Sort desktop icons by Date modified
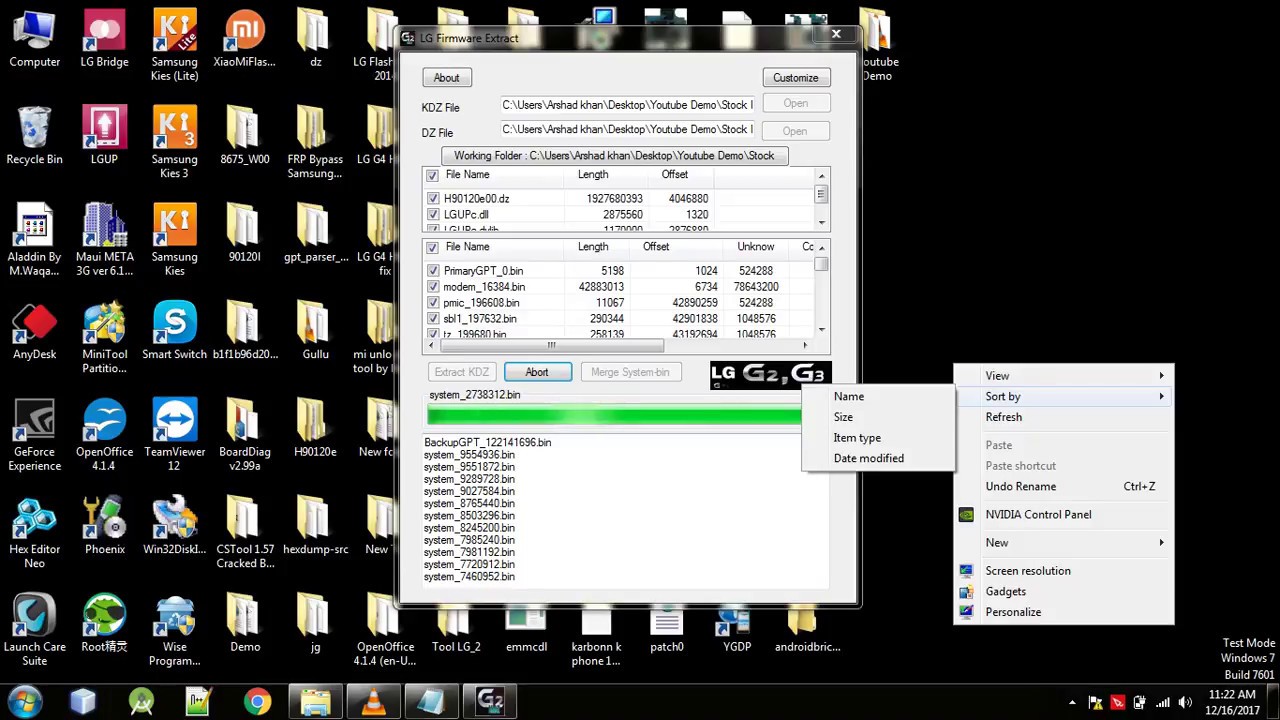 coord(868,458)
